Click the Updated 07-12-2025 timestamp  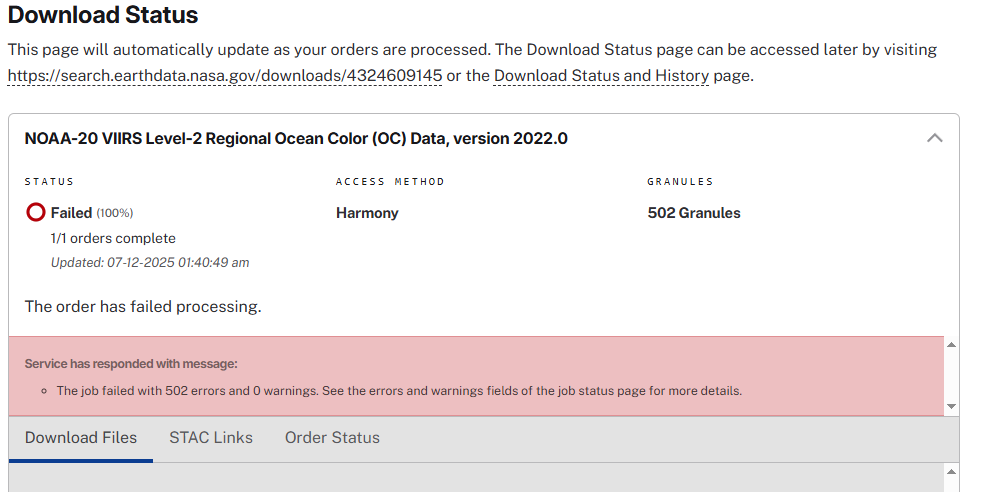point(149,262)
